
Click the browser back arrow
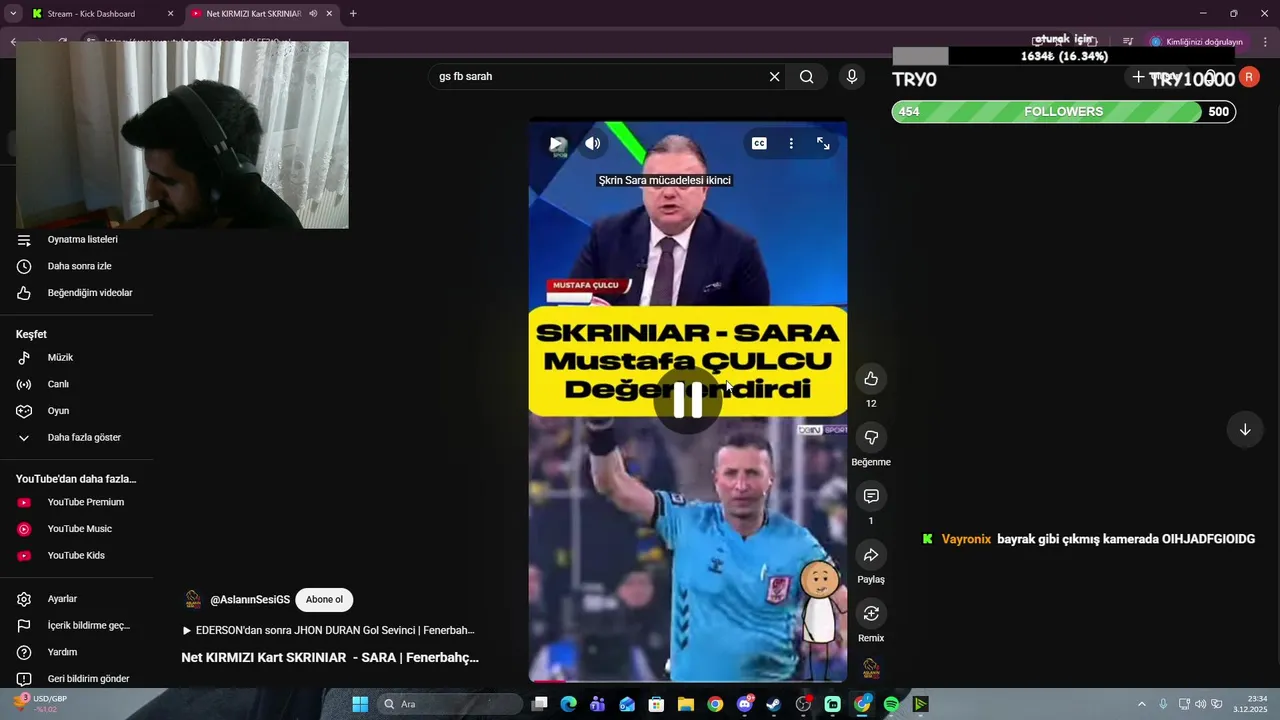coord(13,42)
